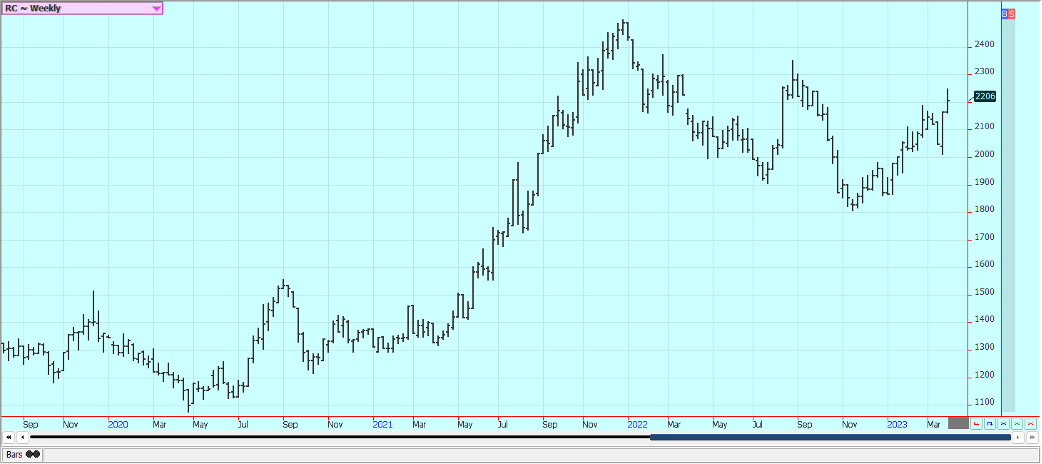The image size is (1042, 464).
Task: Click the 1800 price axis label
Action: [984, 209]
